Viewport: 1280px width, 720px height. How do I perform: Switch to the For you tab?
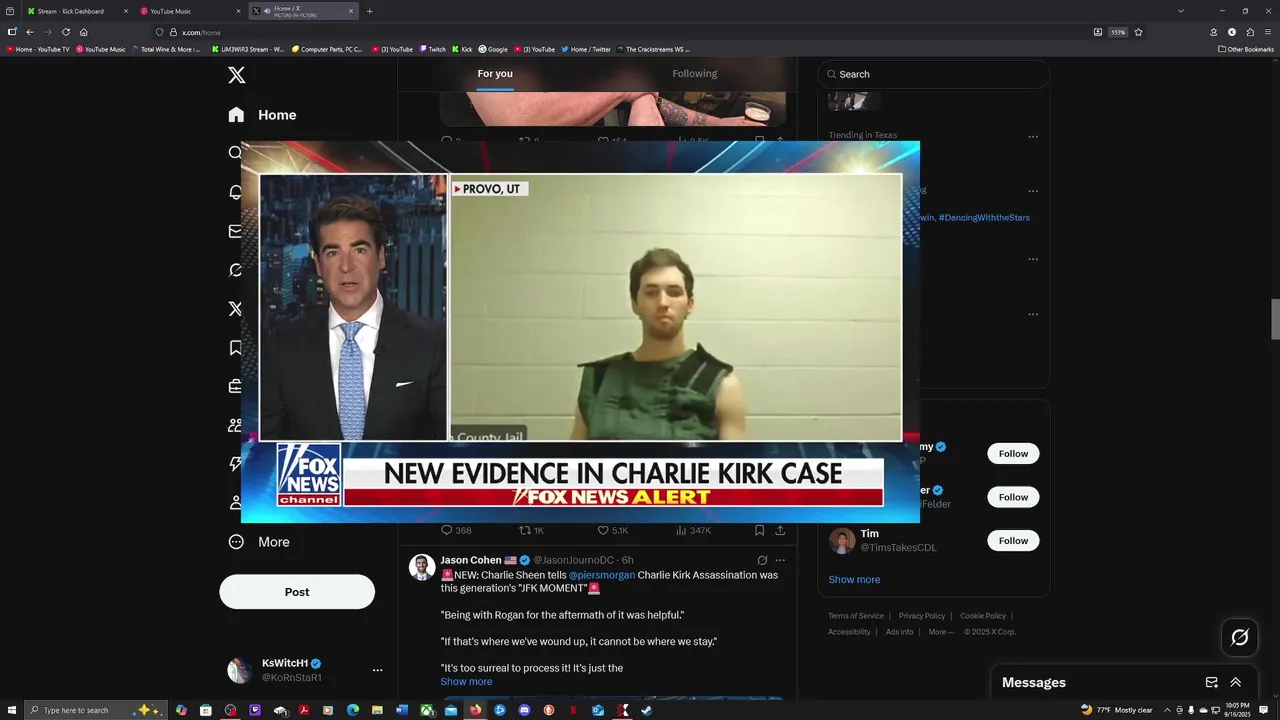[x=495, y=74]
